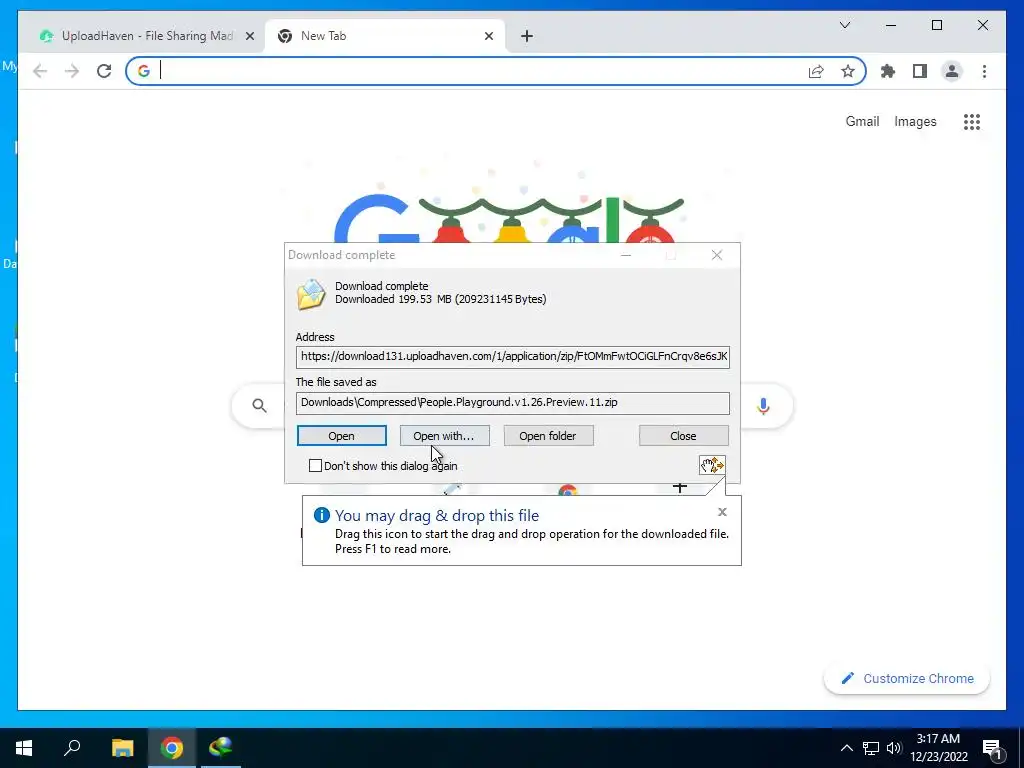Viewport: 1024px width, 768px height.
Task: Select the New Tab tab
Action: [x=385, y=36]
